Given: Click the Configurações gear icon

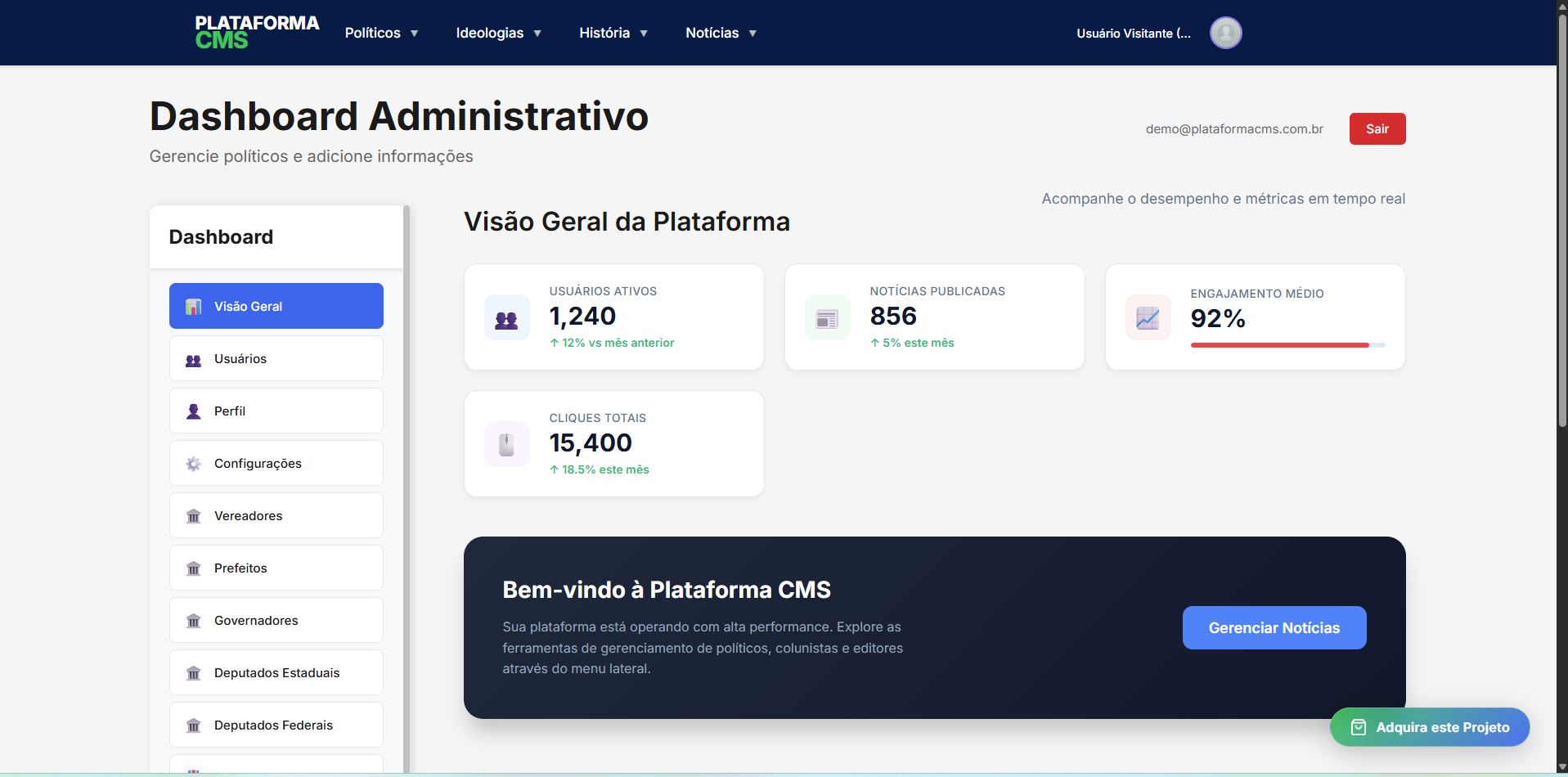Looking at the screenshot, I should tap(193, 464).
